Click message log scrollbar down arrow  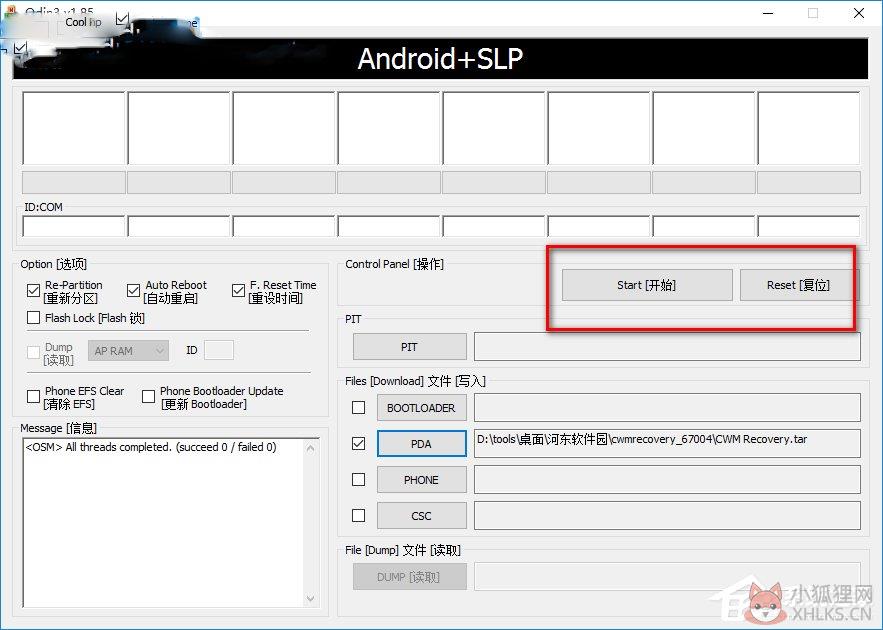(x=310, y=598)
